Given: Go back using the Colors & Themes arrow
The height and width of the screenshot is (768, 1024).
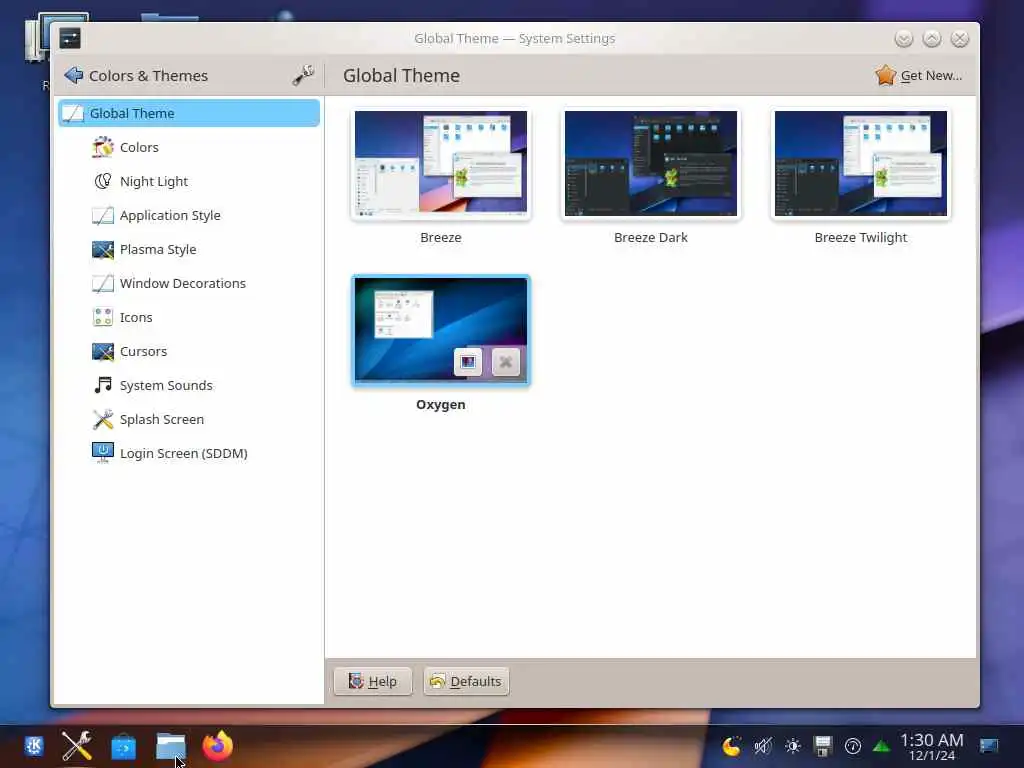Looking at the screenshot, I should pos(73,76).
